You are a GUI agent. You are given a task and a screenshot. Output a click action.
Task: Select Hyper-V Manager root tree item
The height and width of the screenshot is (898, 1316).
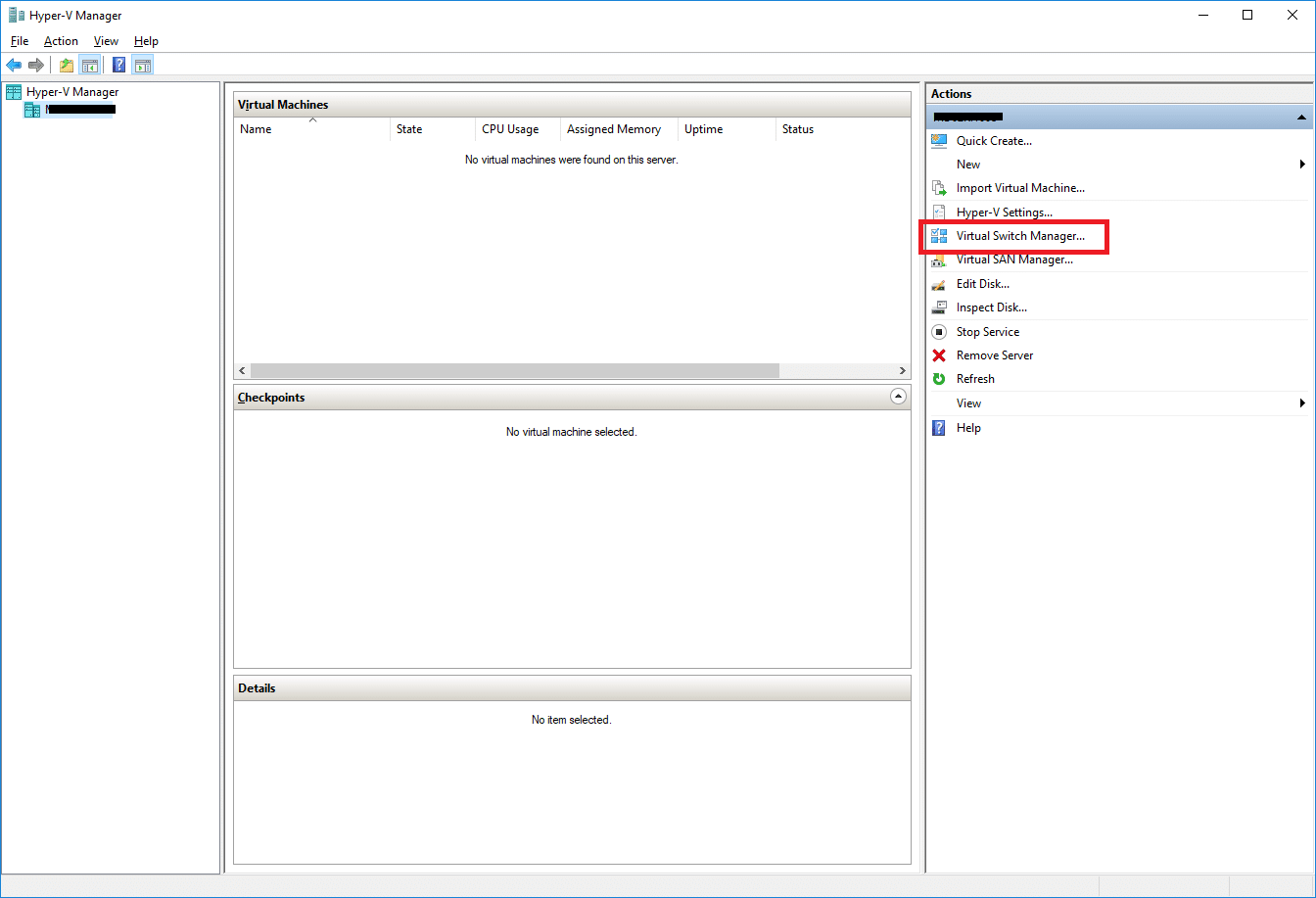pos(72,92)
